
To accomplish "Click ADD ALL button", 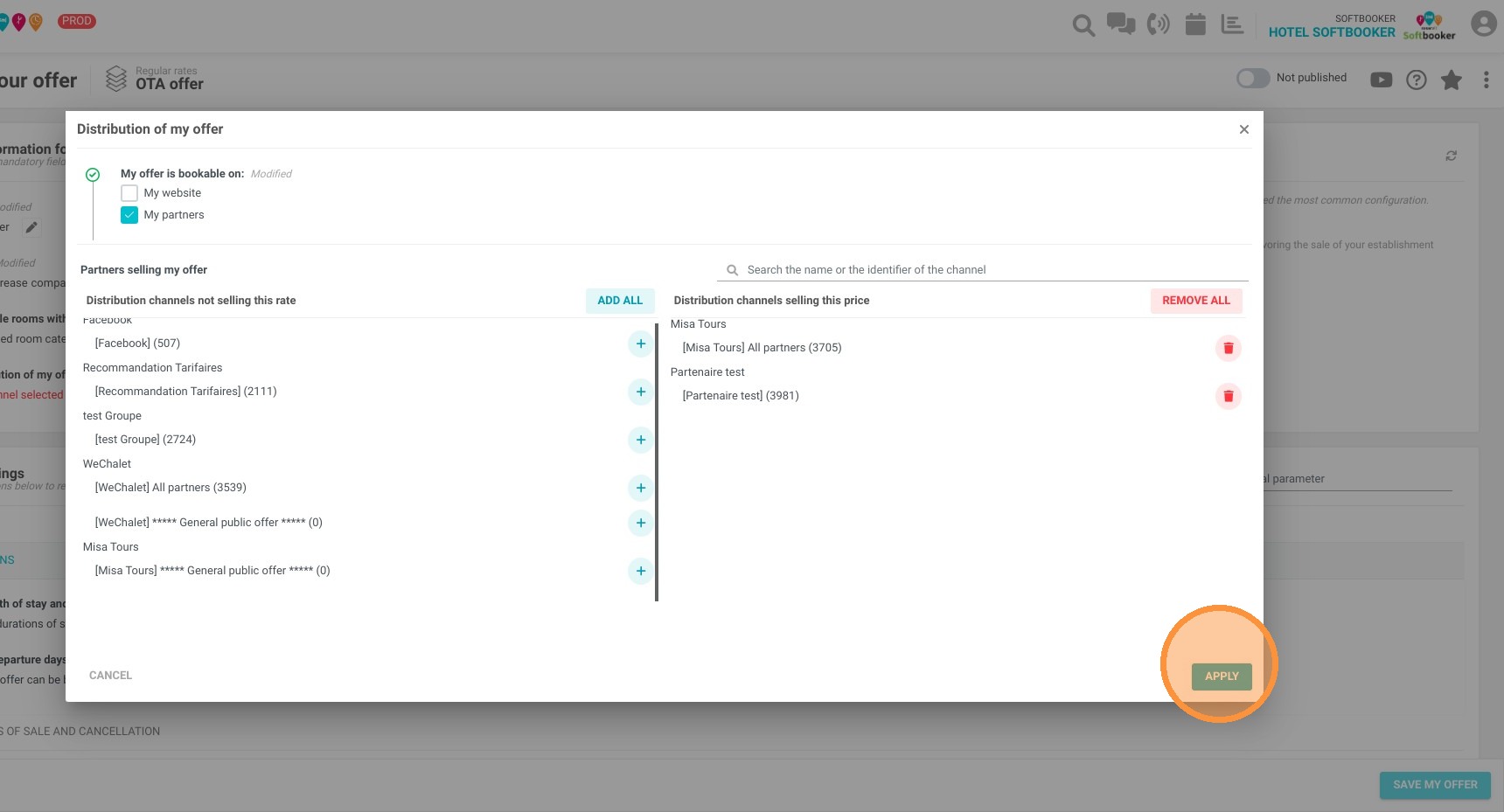I will [x=620, y=301].
